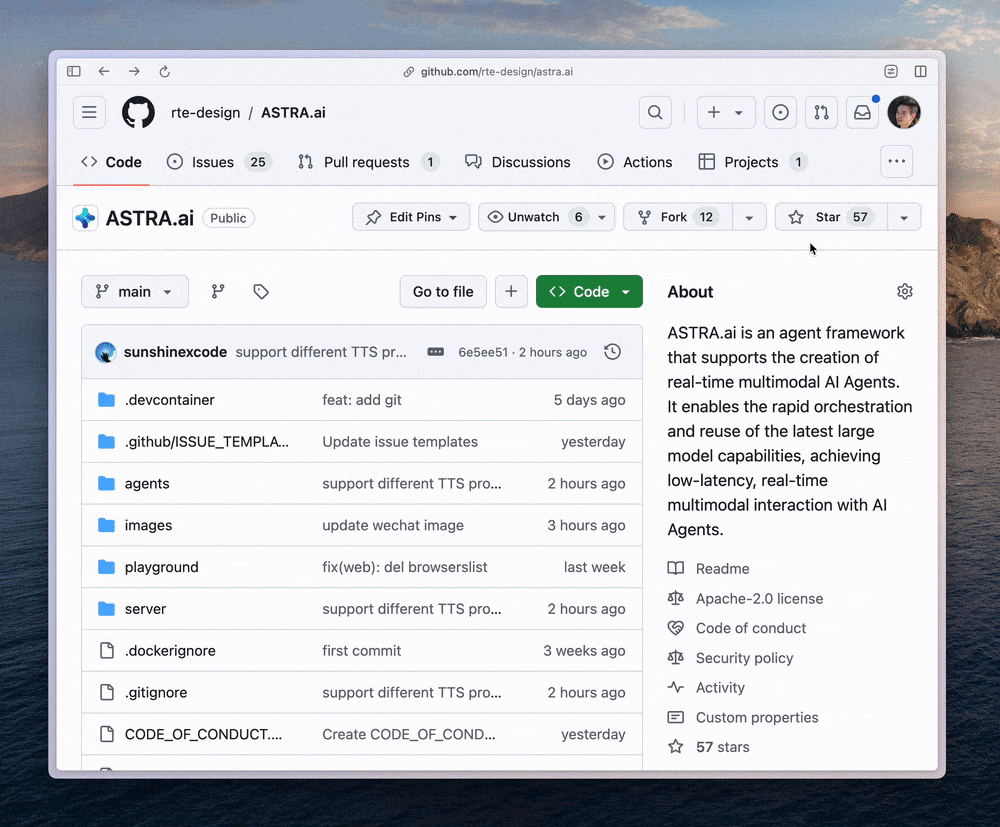The height and width of the screenshot is (827, 1000).
Task: Expand the Fork options dropdown arrow
Action: [x=749, y=217]
